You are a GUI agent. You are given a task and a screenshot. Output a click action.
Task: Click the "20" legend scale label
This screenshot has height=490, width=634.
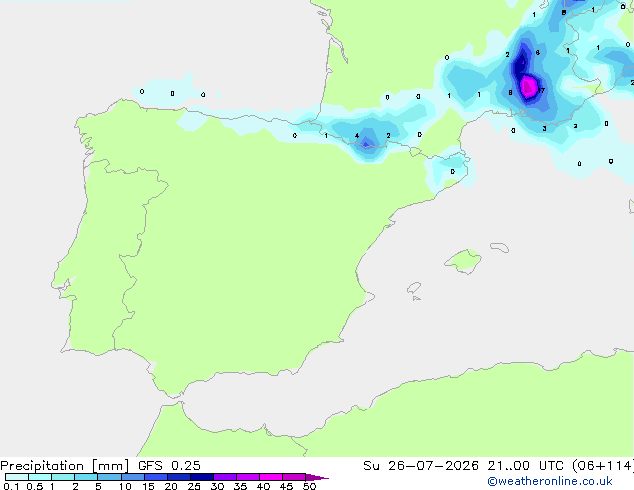171,486
